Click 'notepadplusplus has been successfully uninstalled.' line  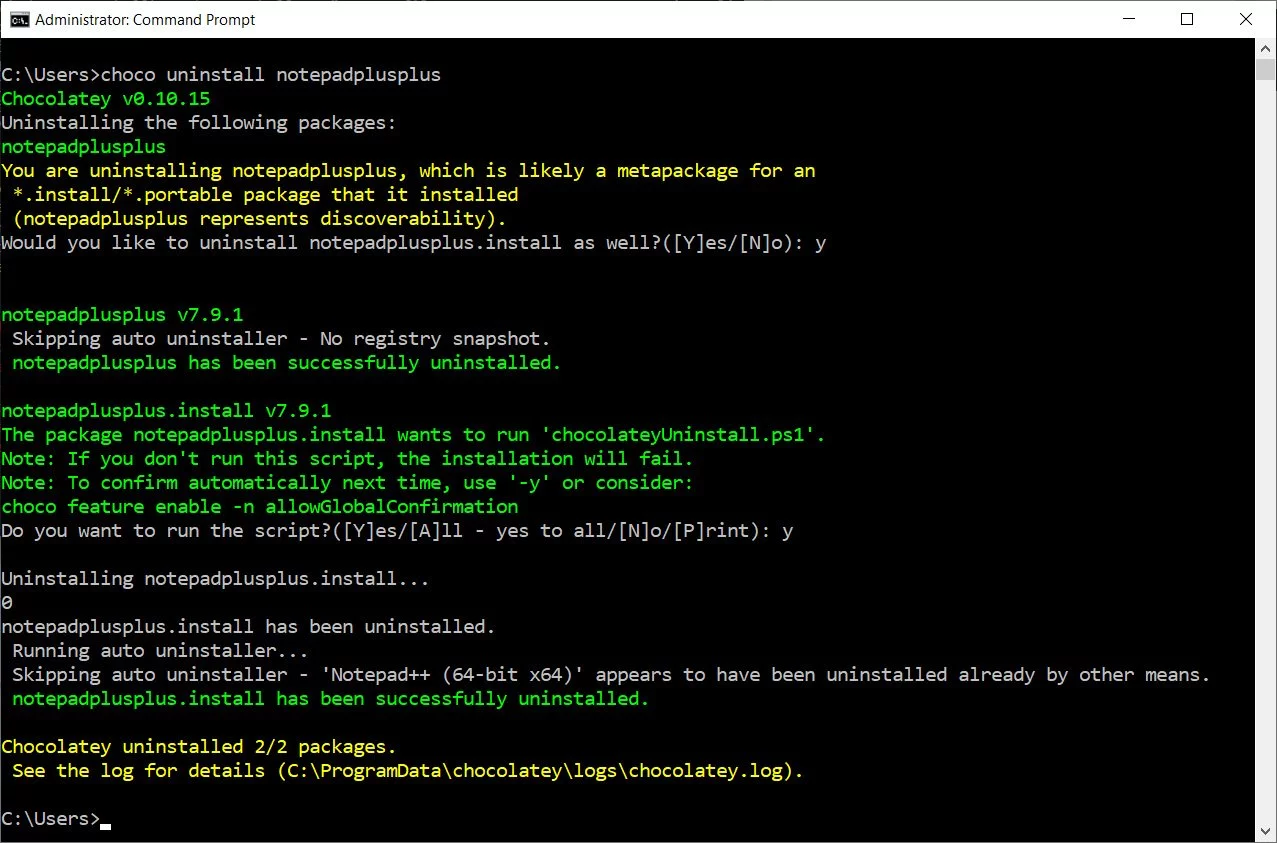pos(287,363)
